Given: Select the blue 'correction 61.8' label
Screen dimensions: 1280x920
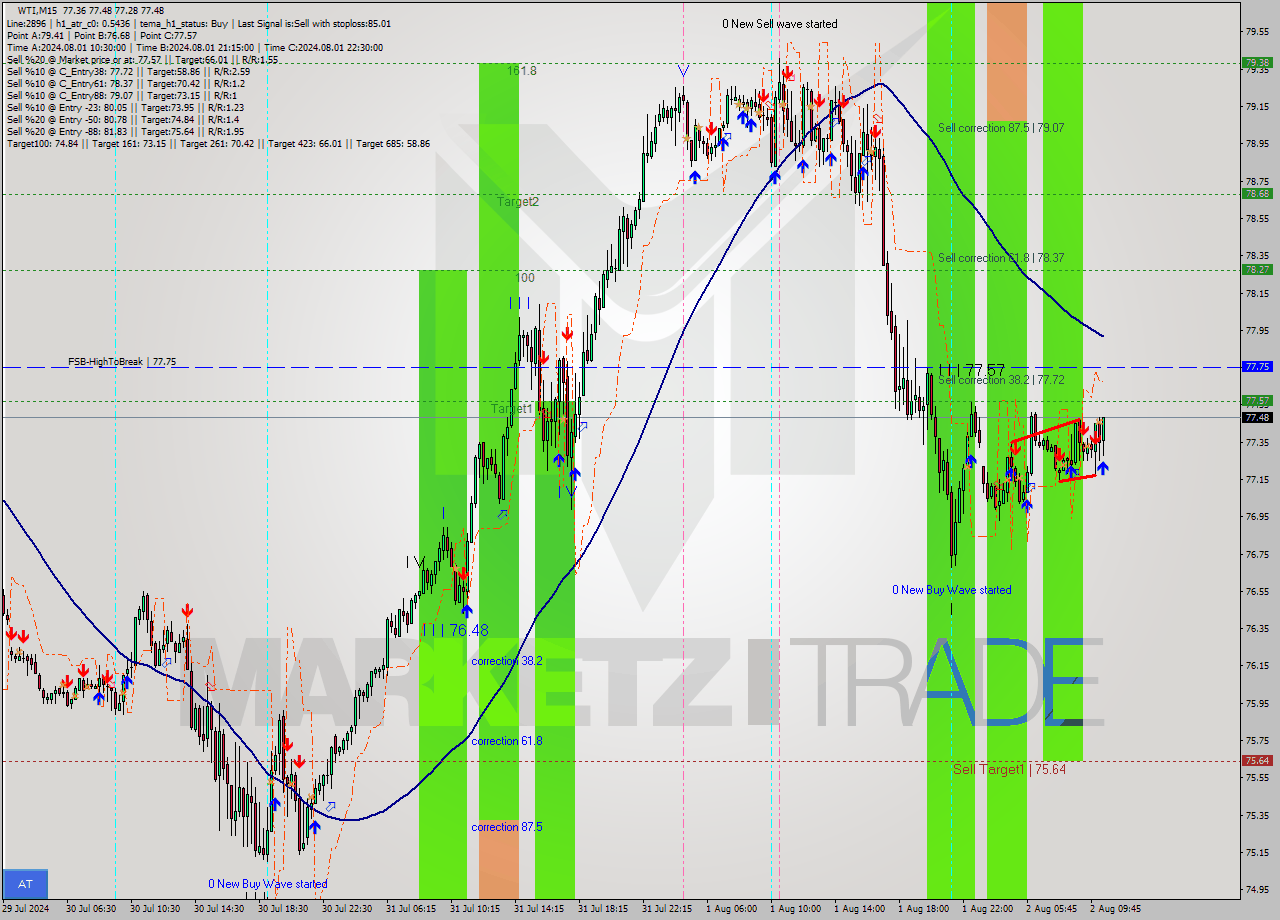Looking at the screenshot, I should (x=507, y=741).
